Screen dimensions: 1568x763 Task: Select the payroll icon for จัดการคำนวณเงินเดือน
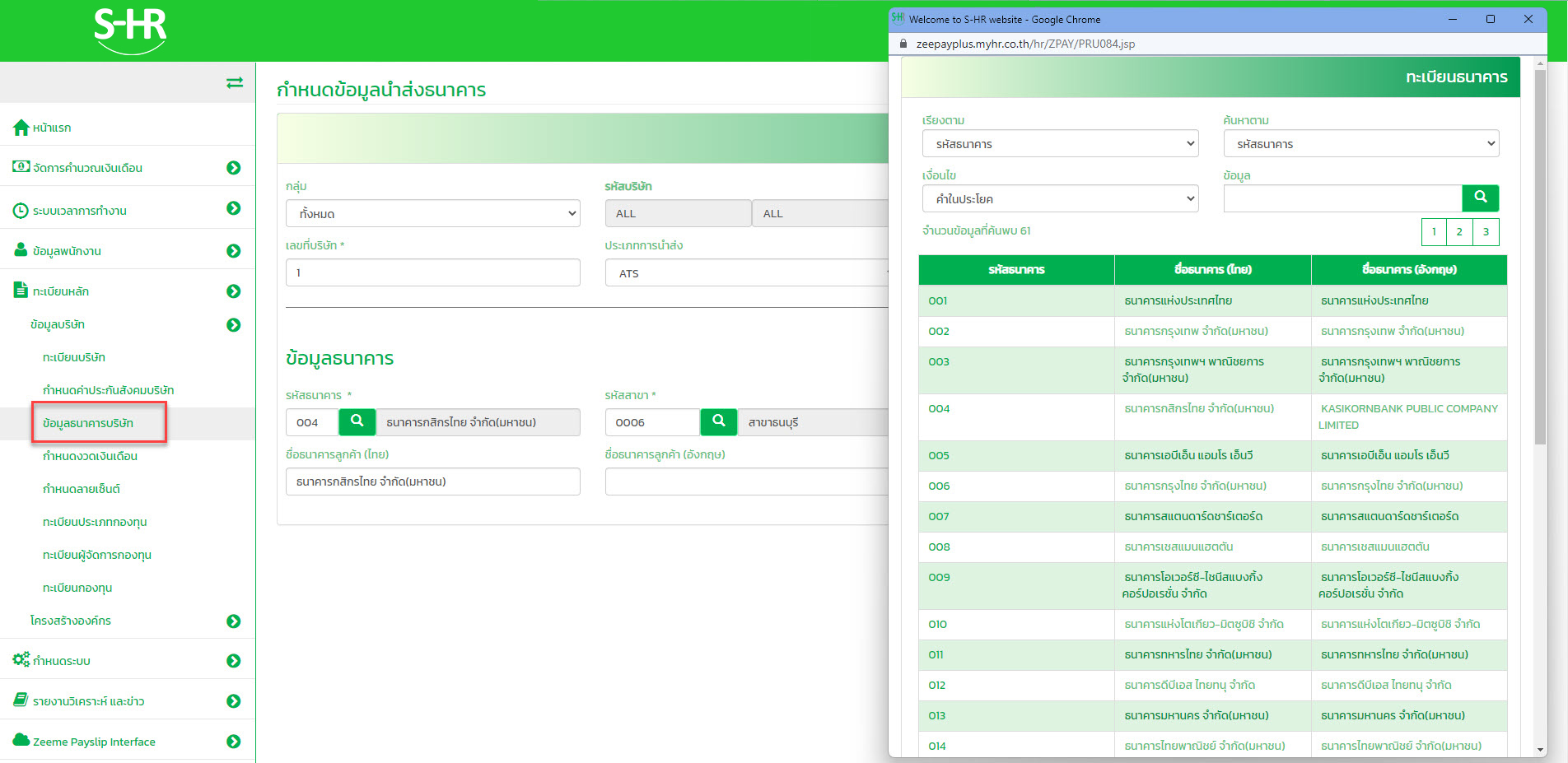tap(20, 167)
